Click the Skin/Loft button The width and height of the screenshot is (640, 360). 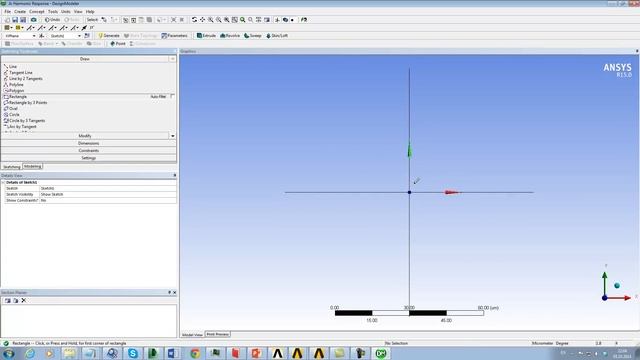pyautogui.click(x=277, y=36)
